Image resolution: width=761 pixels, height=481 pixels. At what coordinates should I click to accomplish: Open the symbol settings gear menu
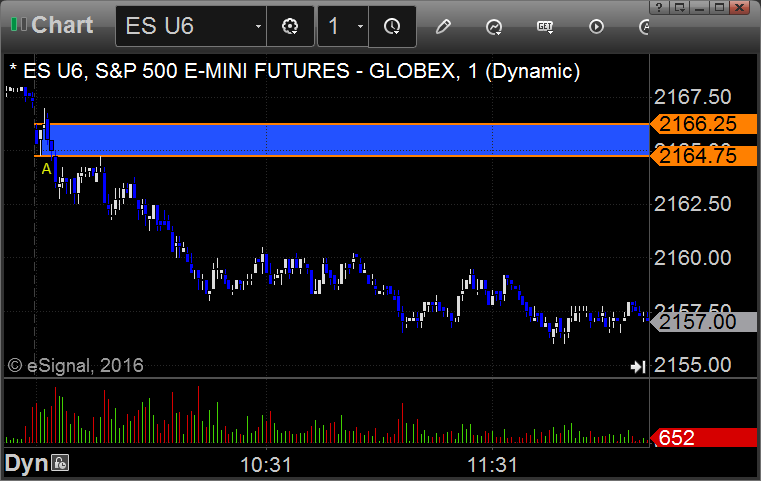[290, 26]
